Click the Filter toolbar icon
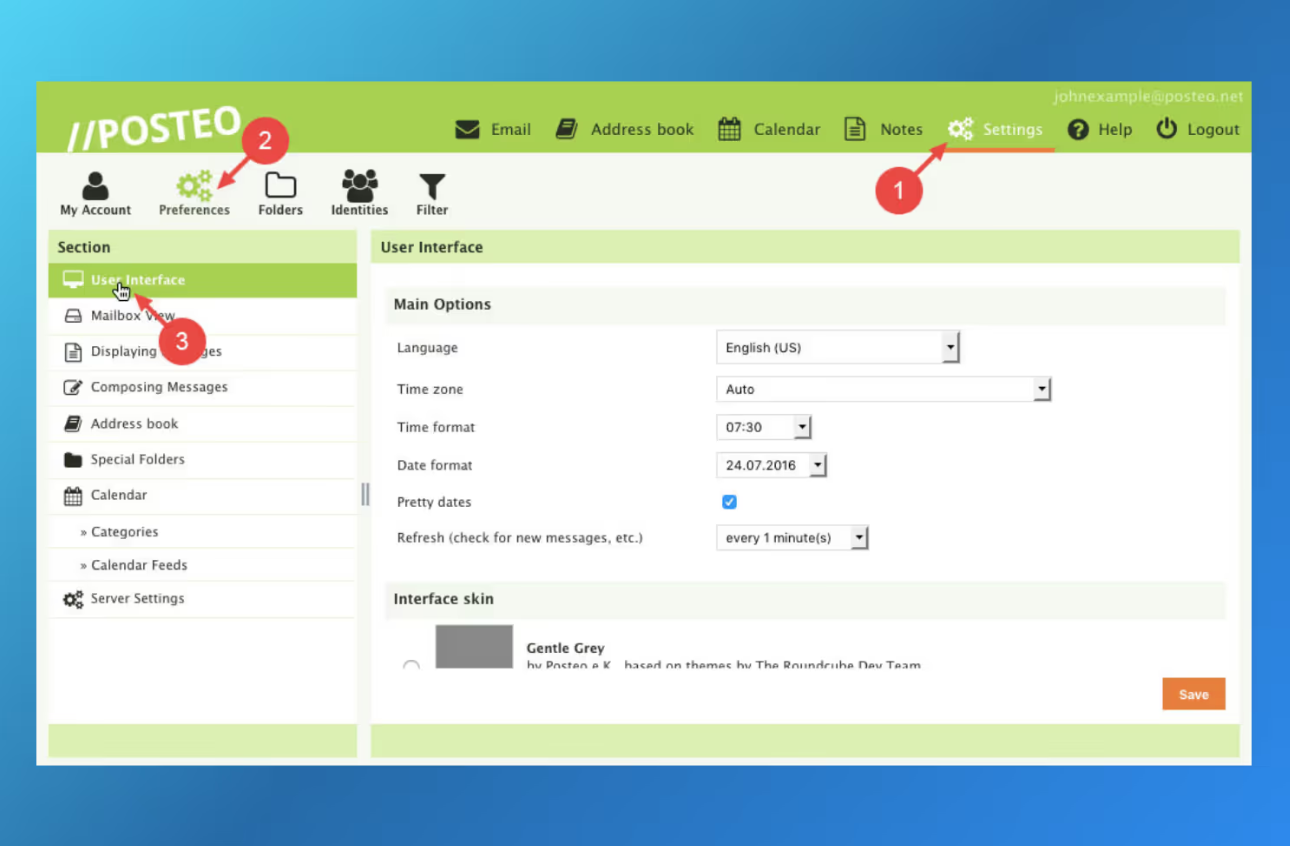This screenshot has width=1290, height=846. [432, 192]
